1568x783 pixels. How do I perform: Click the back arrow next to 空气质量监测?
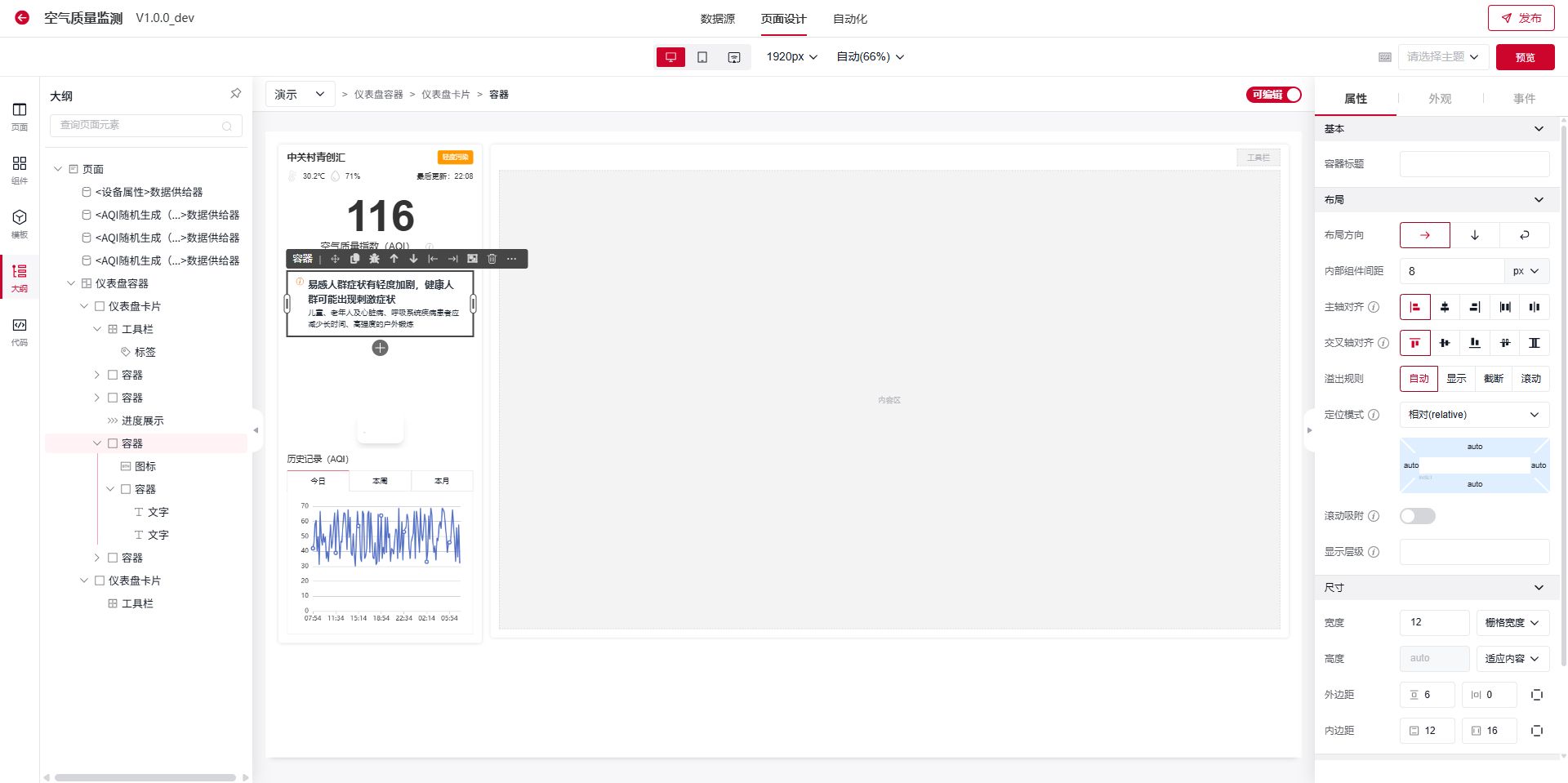click(22, 18)
